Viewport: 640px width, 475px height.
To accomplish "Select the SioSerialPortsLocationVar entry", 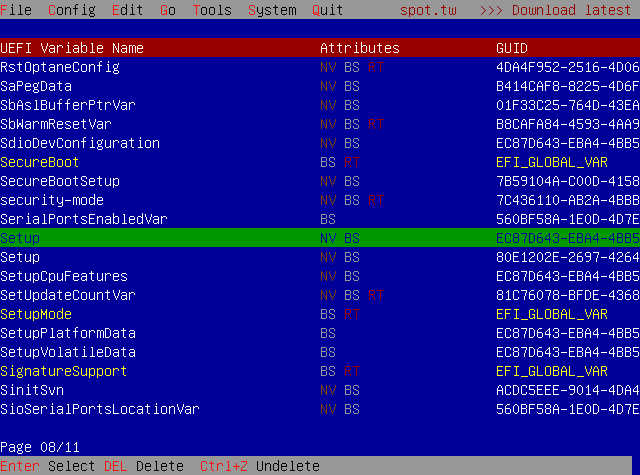I will coord(100,409).
